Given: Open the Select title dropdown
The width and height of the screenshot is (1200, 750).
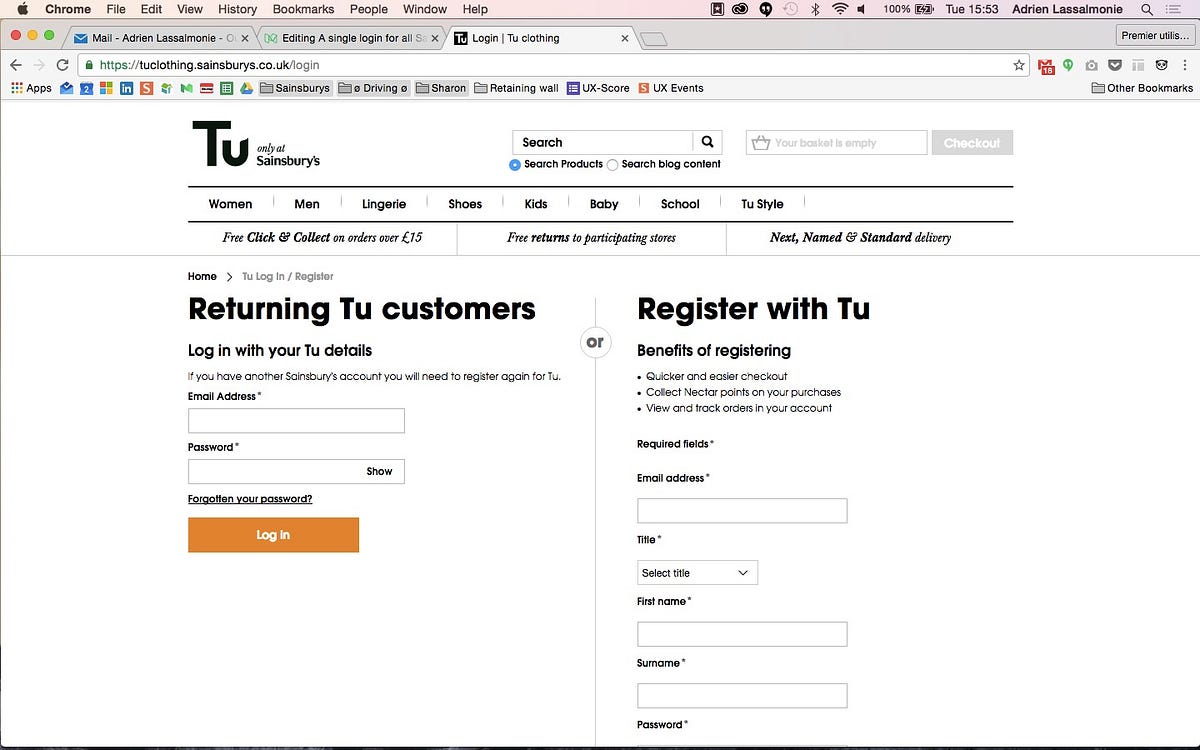Looking at the screenshot, I should tap(697, 572).
